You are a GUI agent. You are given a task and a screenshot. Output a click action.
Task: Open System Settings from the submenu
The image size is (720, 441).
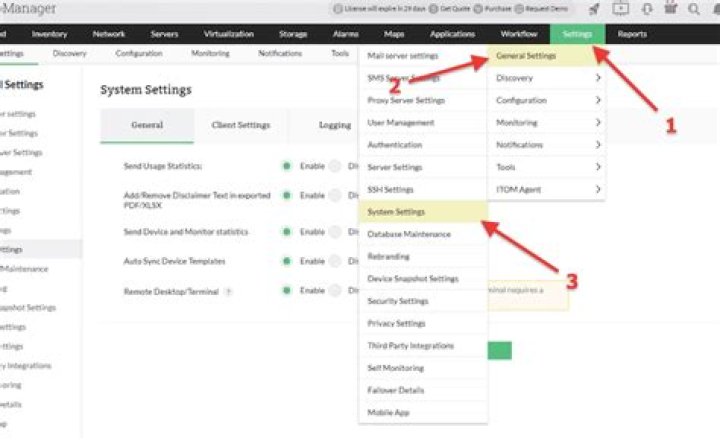pyautogui.click(x=422, y=212)
